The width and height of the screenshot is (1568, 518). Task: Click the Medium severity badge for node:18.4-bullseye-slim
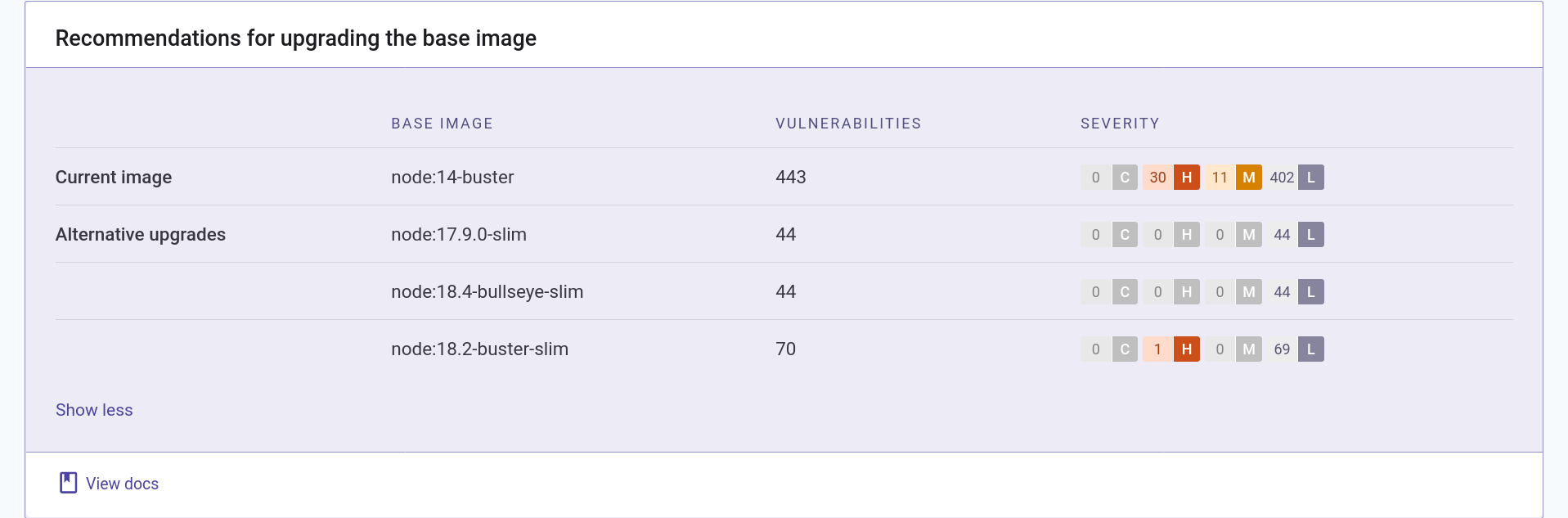1248,292
